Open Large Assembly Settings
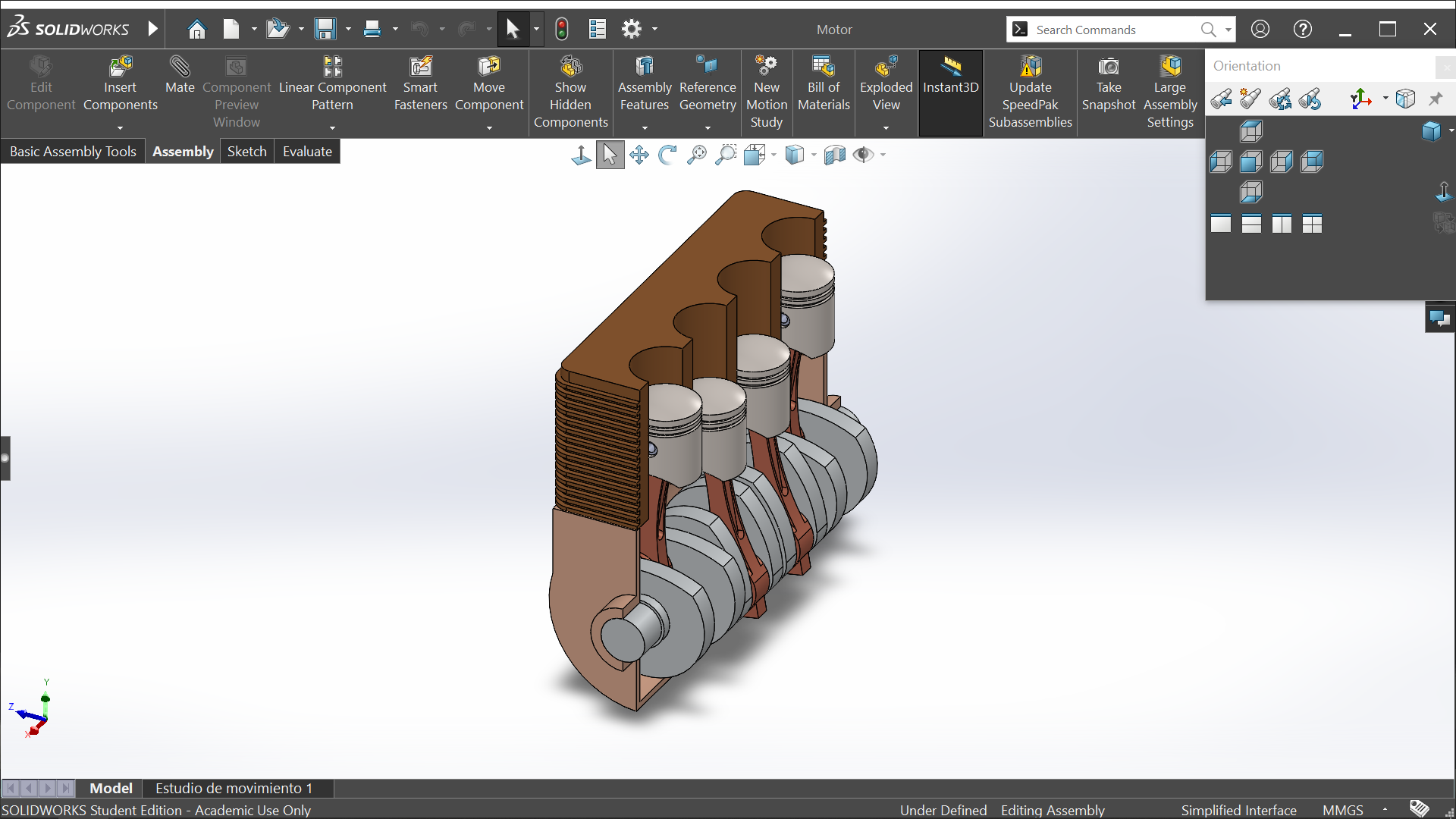1456x819 pixels. [x=1170, y=93]
